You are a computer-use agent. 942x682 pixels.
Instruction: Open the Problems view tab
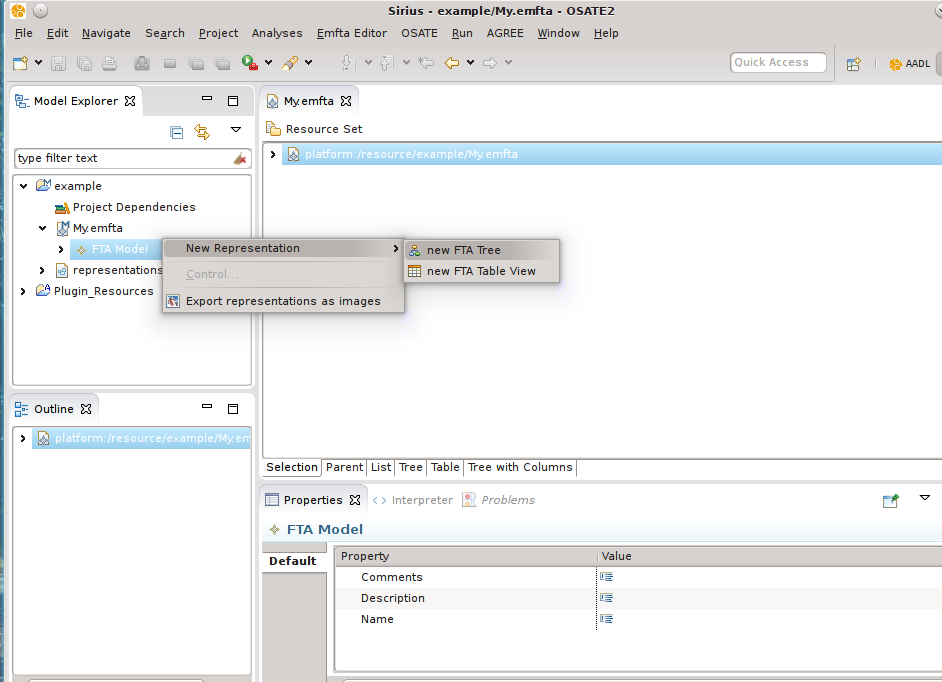pyautogui.click(x=499, y=500)
